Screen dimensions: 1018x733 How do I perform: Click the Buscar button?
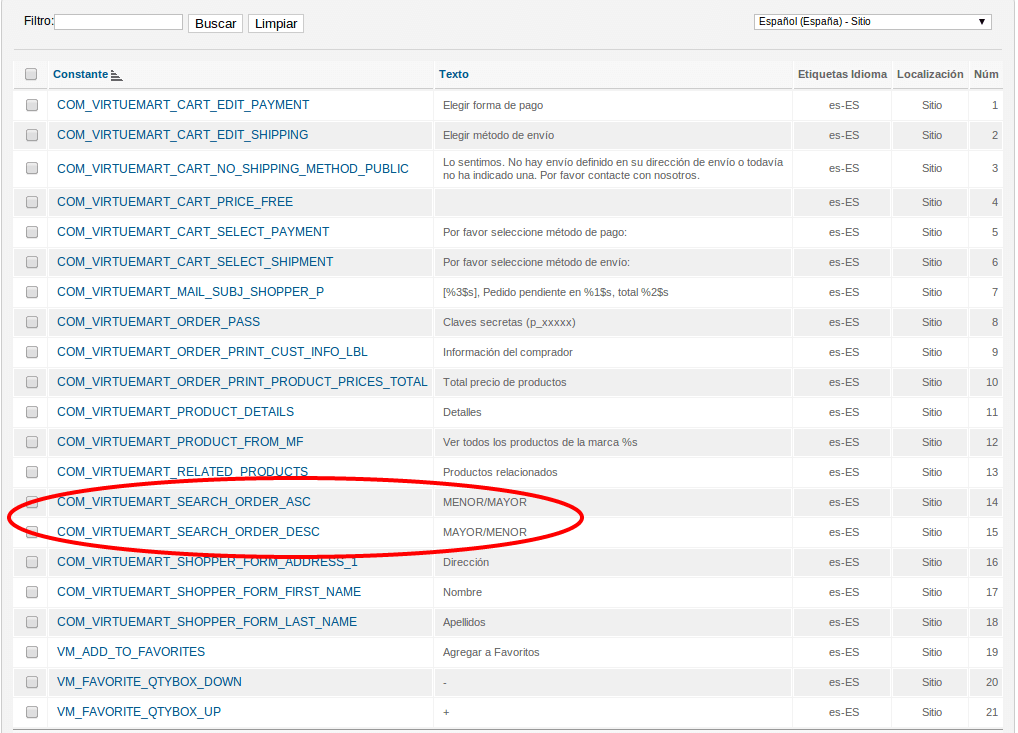pos(216,23)
